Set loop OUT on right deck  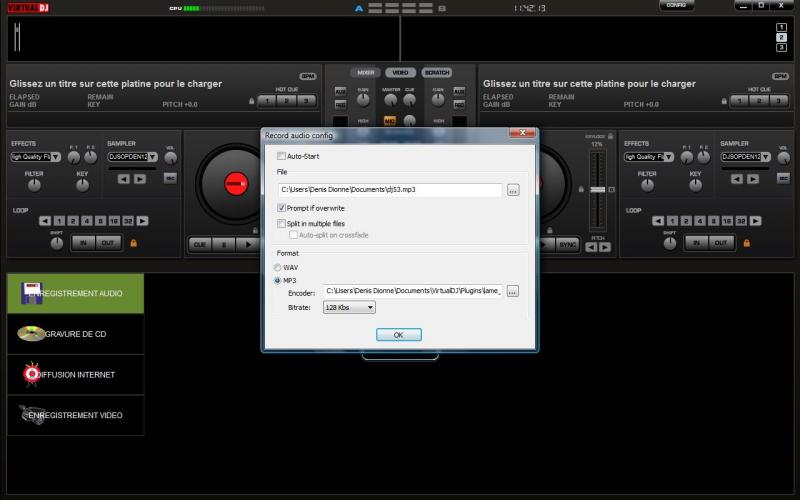coord(721,243)
